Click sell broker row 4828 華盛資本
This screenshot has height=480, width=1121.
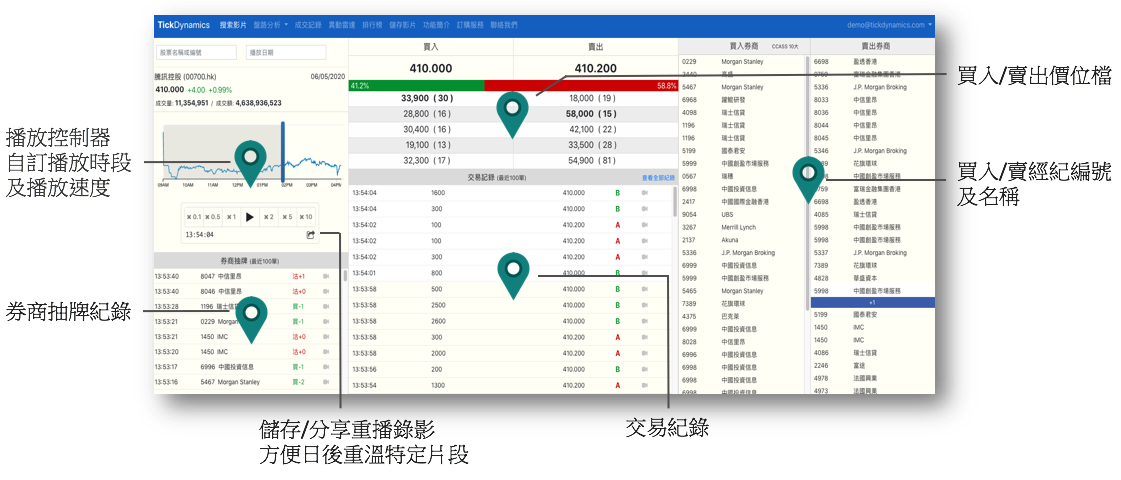tap(872, 278)
